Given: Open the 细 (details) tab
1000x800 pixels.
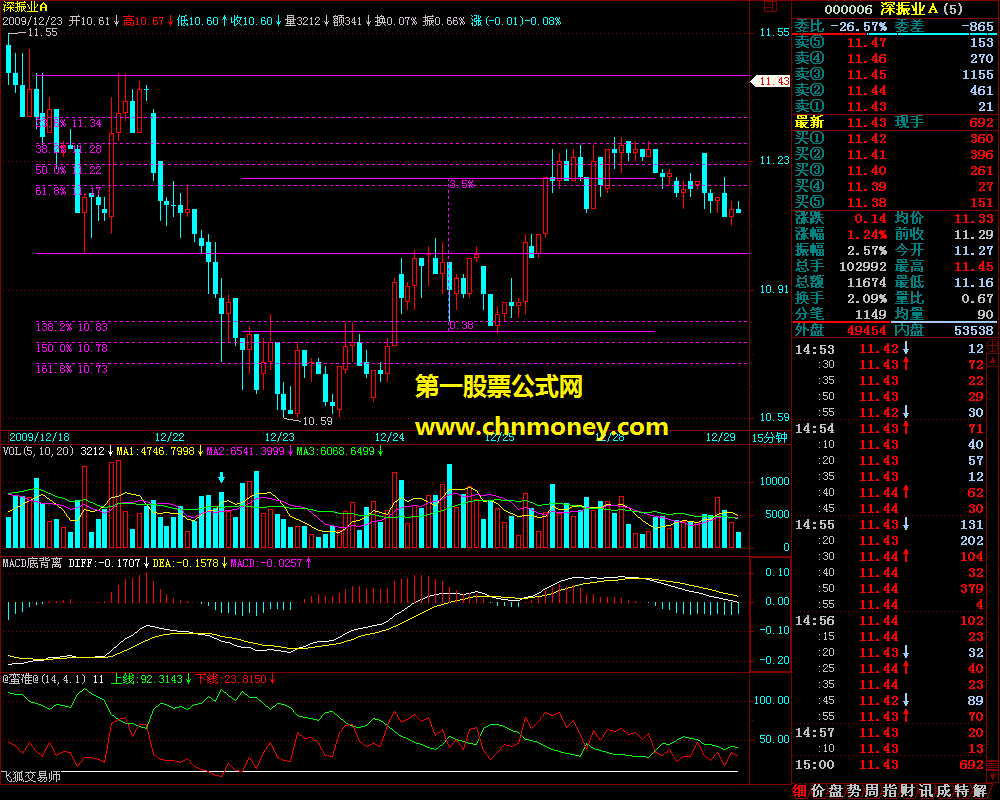Looking at the screenshot, I should pyautogui.click(x=800, y=791).
